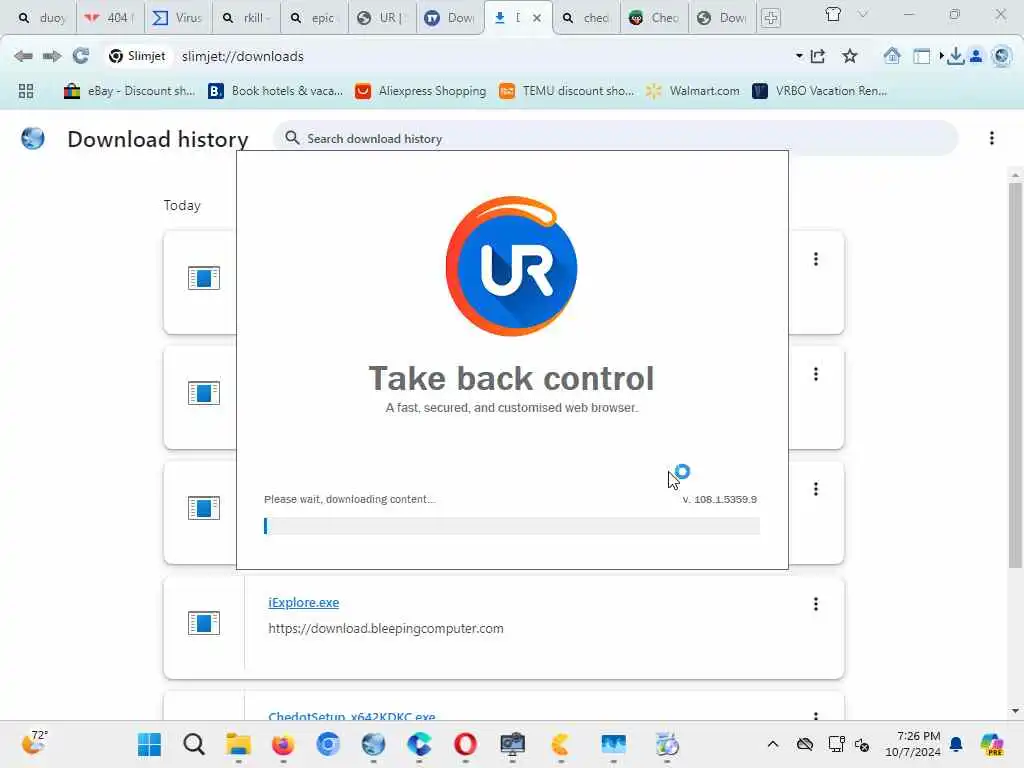This screenshot has width=1024, height=768.
Task: Open the clock showing 7:26 PM
Action: pyautogui.click(x=912, y=744)
